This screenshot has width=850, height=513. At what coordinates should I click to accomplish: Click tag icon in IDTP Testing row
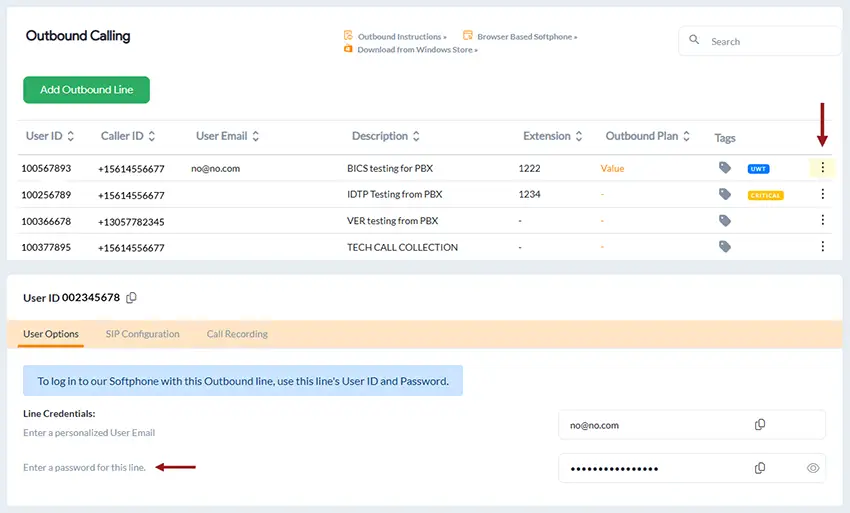(x=725, y=194)
